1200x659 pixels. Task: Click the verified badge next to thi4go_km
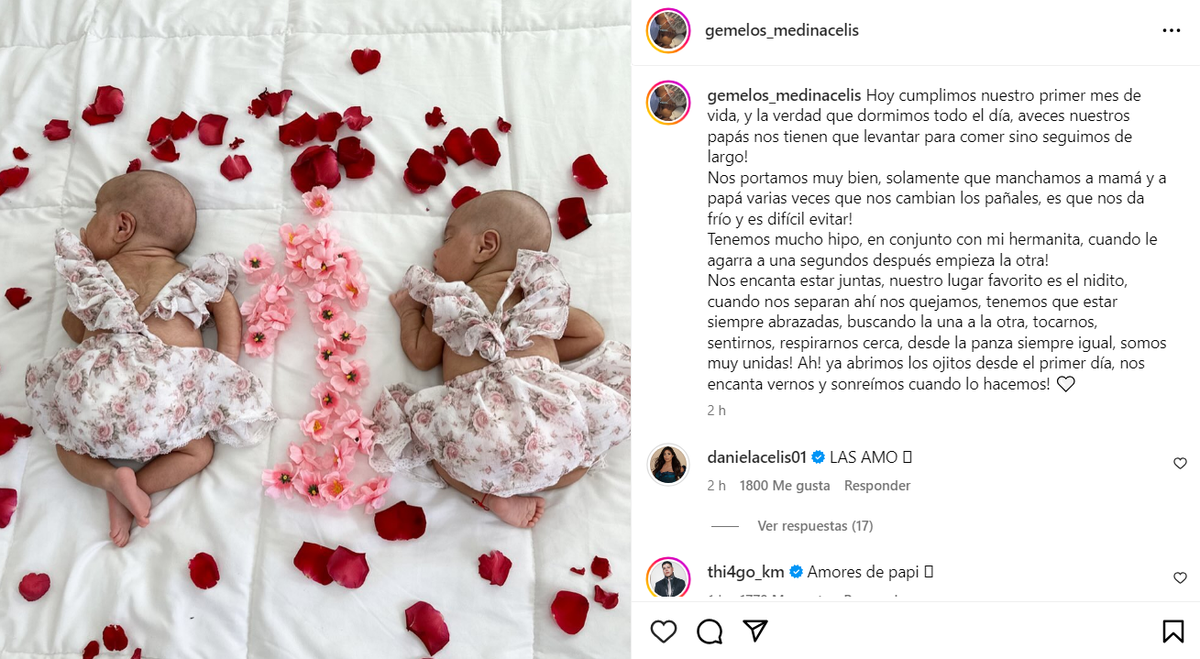pos(797,573)
